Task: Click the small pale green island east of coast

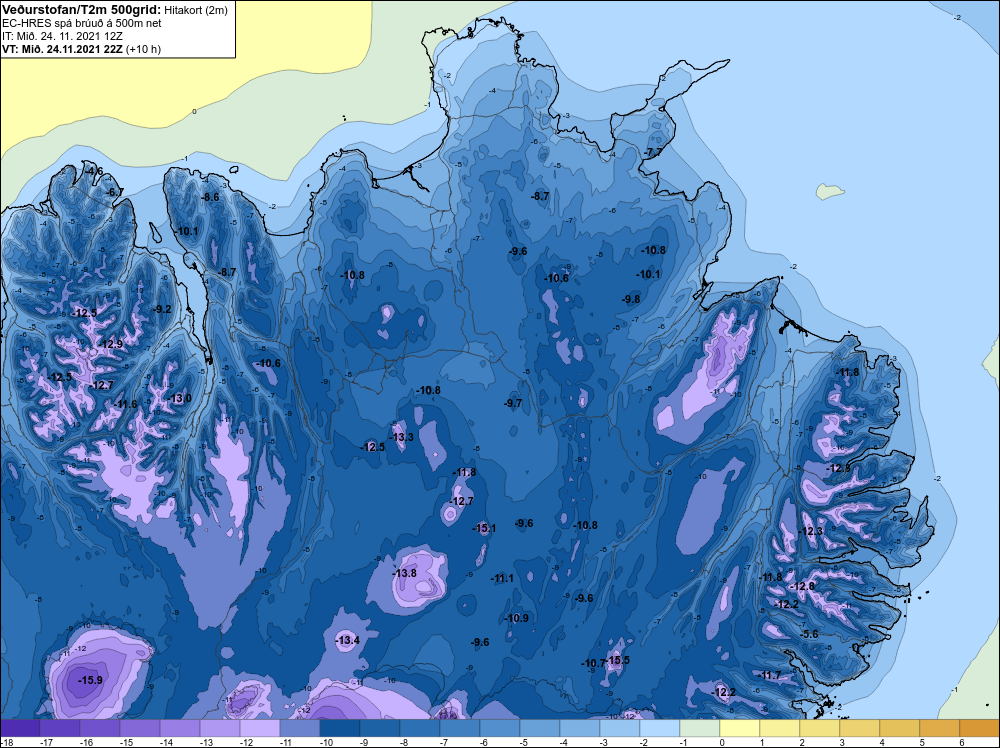Action: coord(828,191)
